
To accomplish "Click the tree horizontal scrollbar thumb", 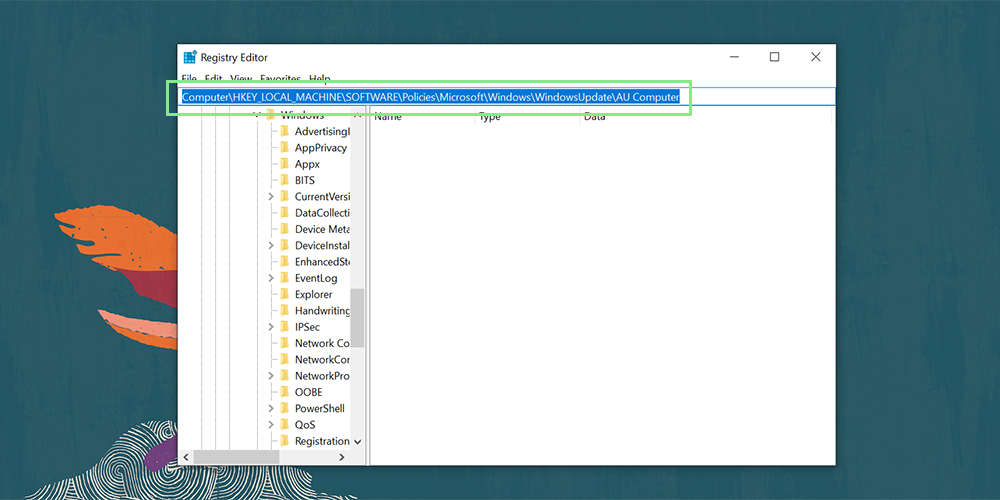I will click(x=237, y=457).
